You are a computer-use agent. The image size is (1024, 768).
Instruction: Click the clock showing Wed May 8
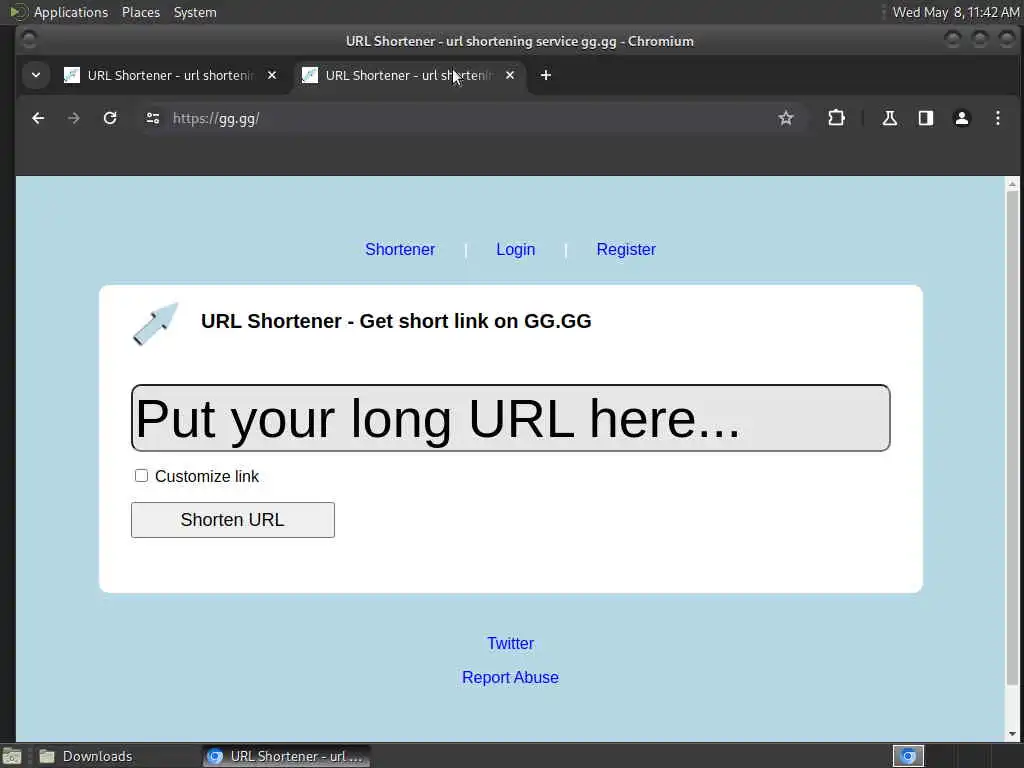pos(955,12)
